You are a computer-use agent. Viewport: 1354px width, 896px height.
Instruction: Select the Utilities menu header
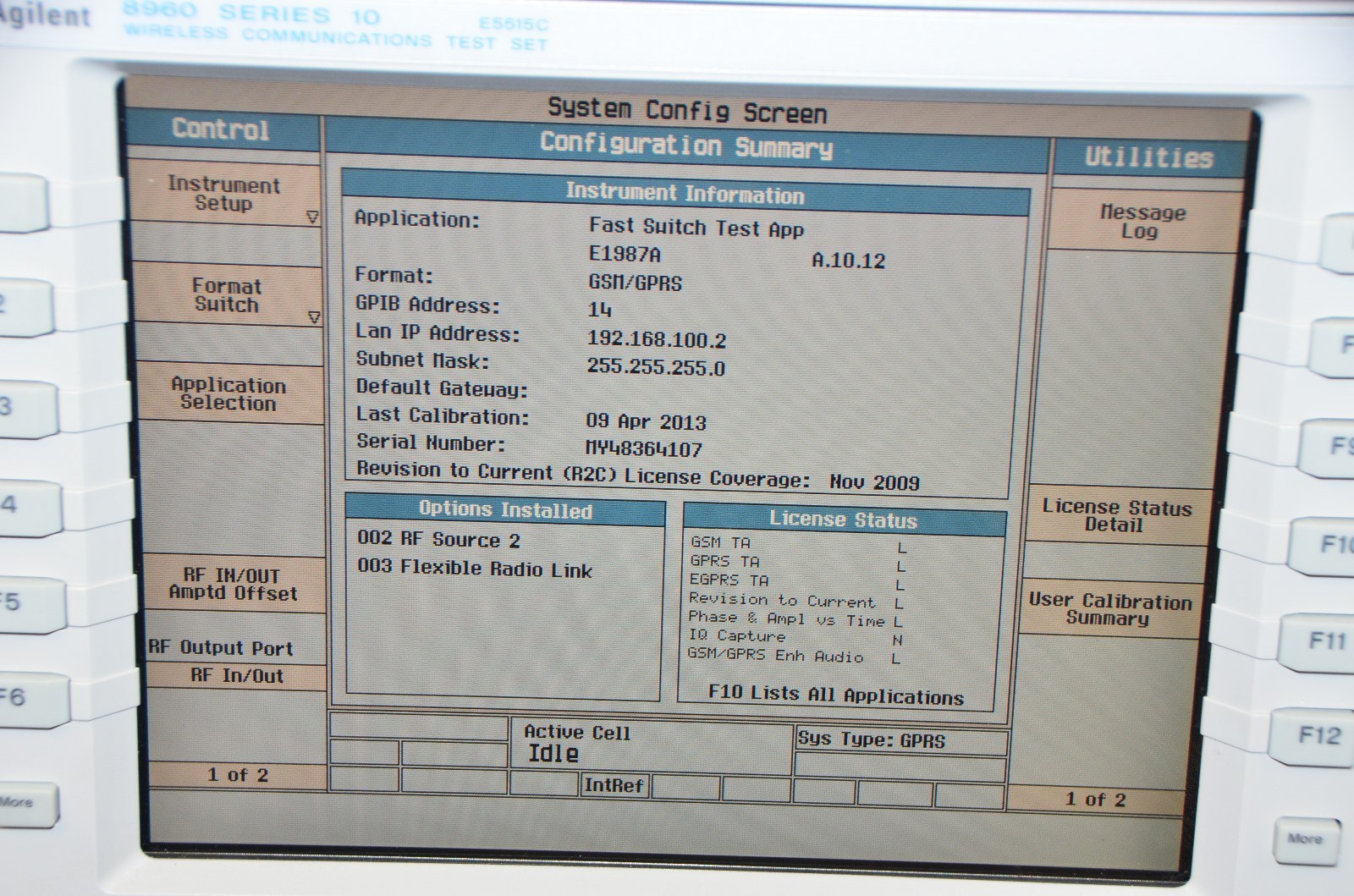(x=1148, y=157)
